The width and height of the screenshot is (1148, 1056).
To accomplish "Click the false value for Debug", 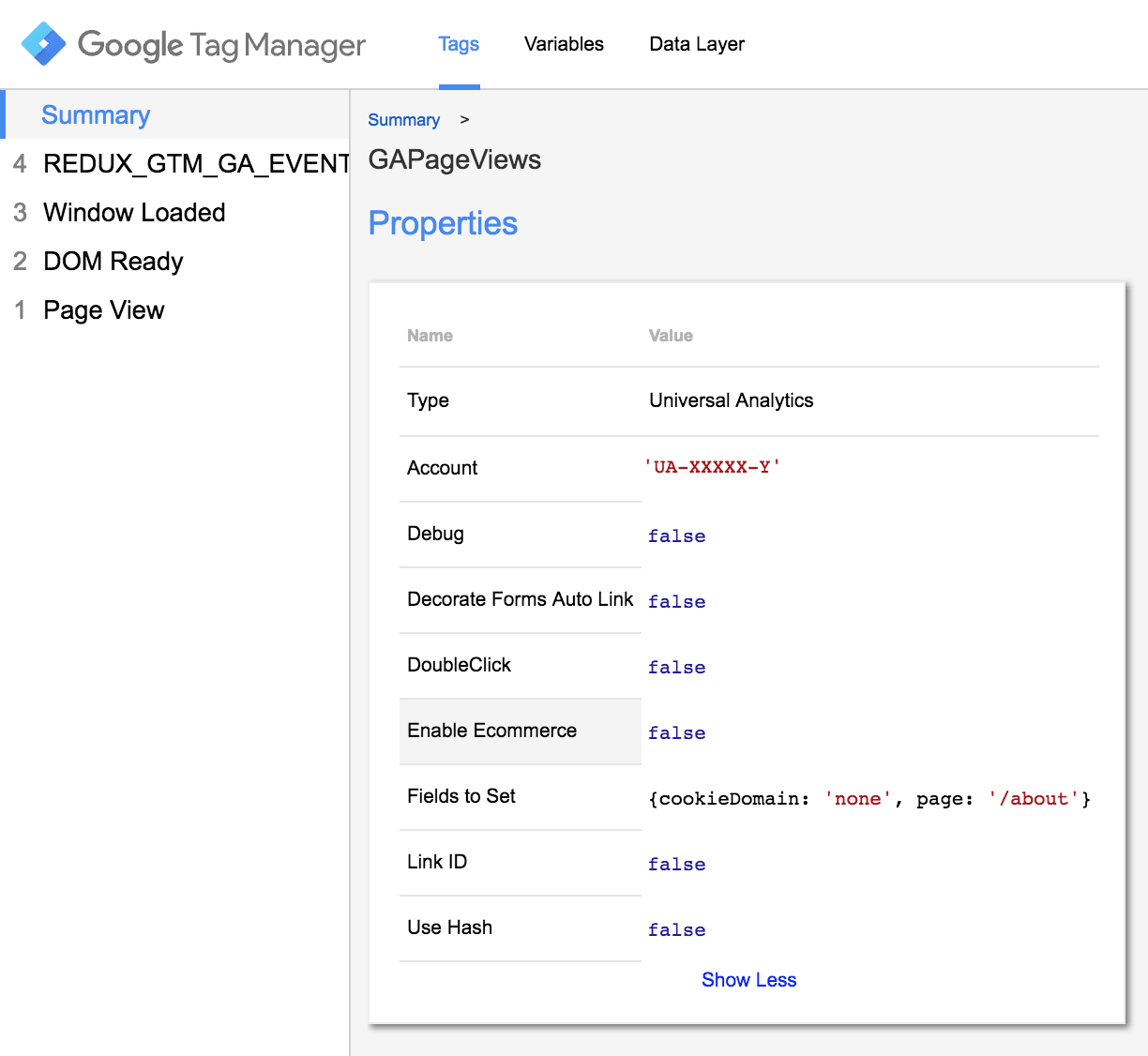I will pos(676,536).
